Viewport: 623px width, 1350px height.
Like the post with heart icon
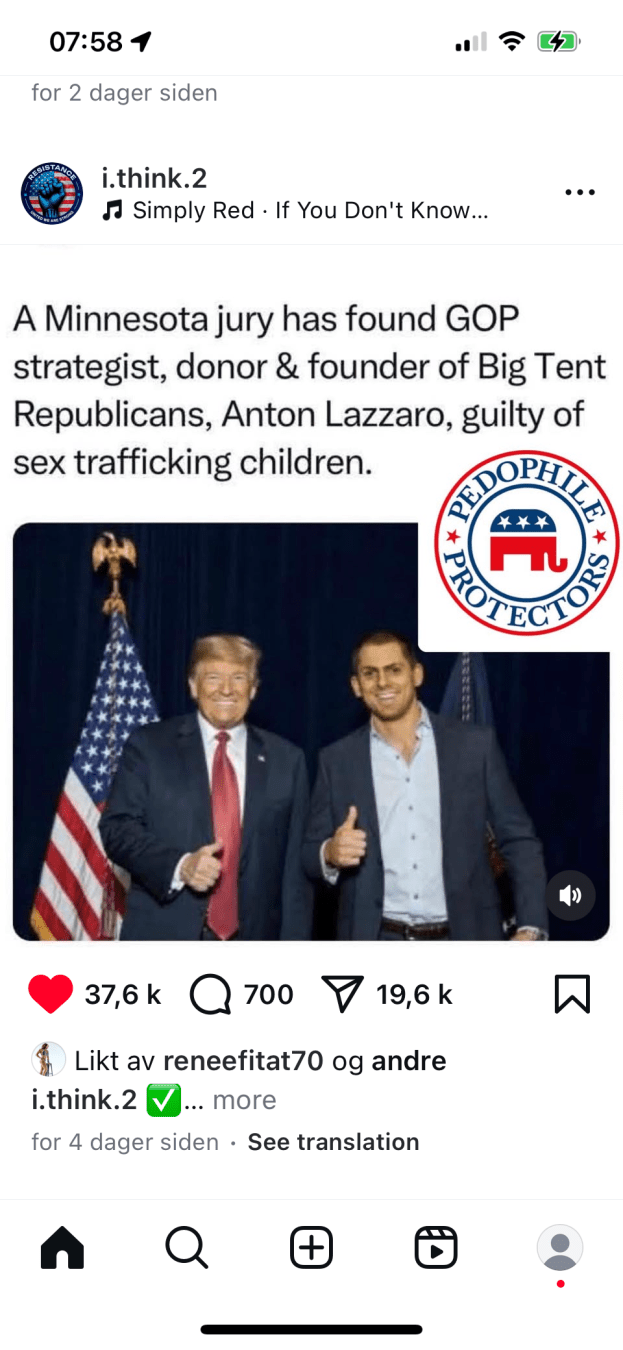tap(51, 994)
